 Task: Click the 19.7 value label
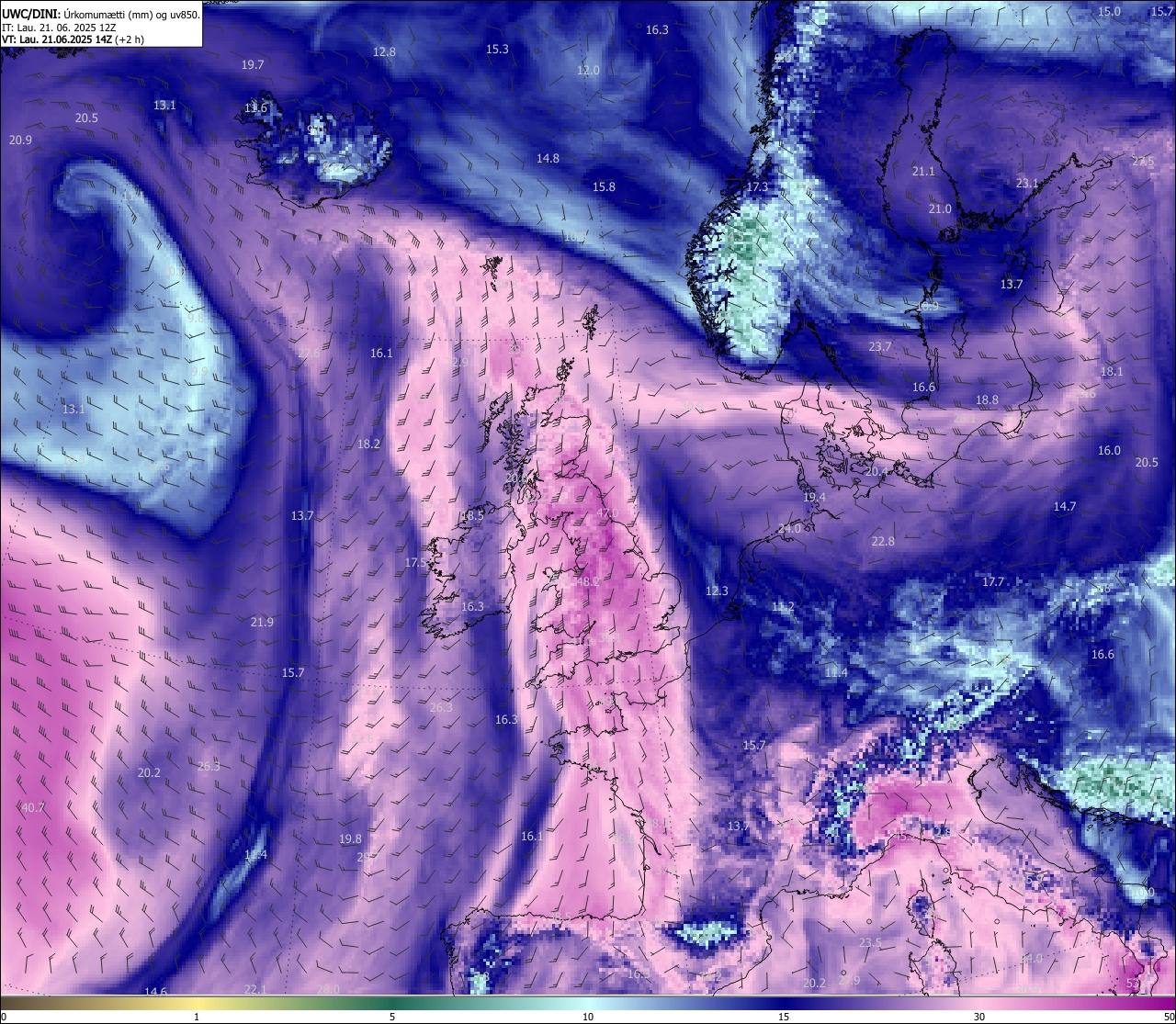tap(253, 65)
